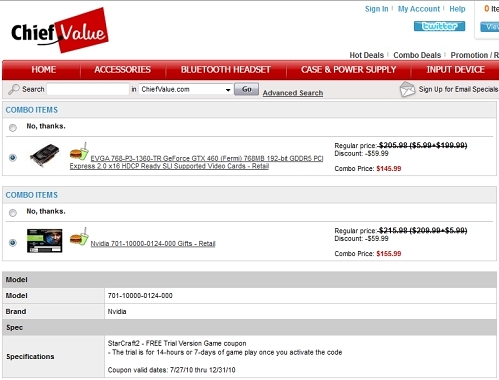Open the INPUT DEVICE tab
This screenshot has height=380, width=499.
pos(455,69)
